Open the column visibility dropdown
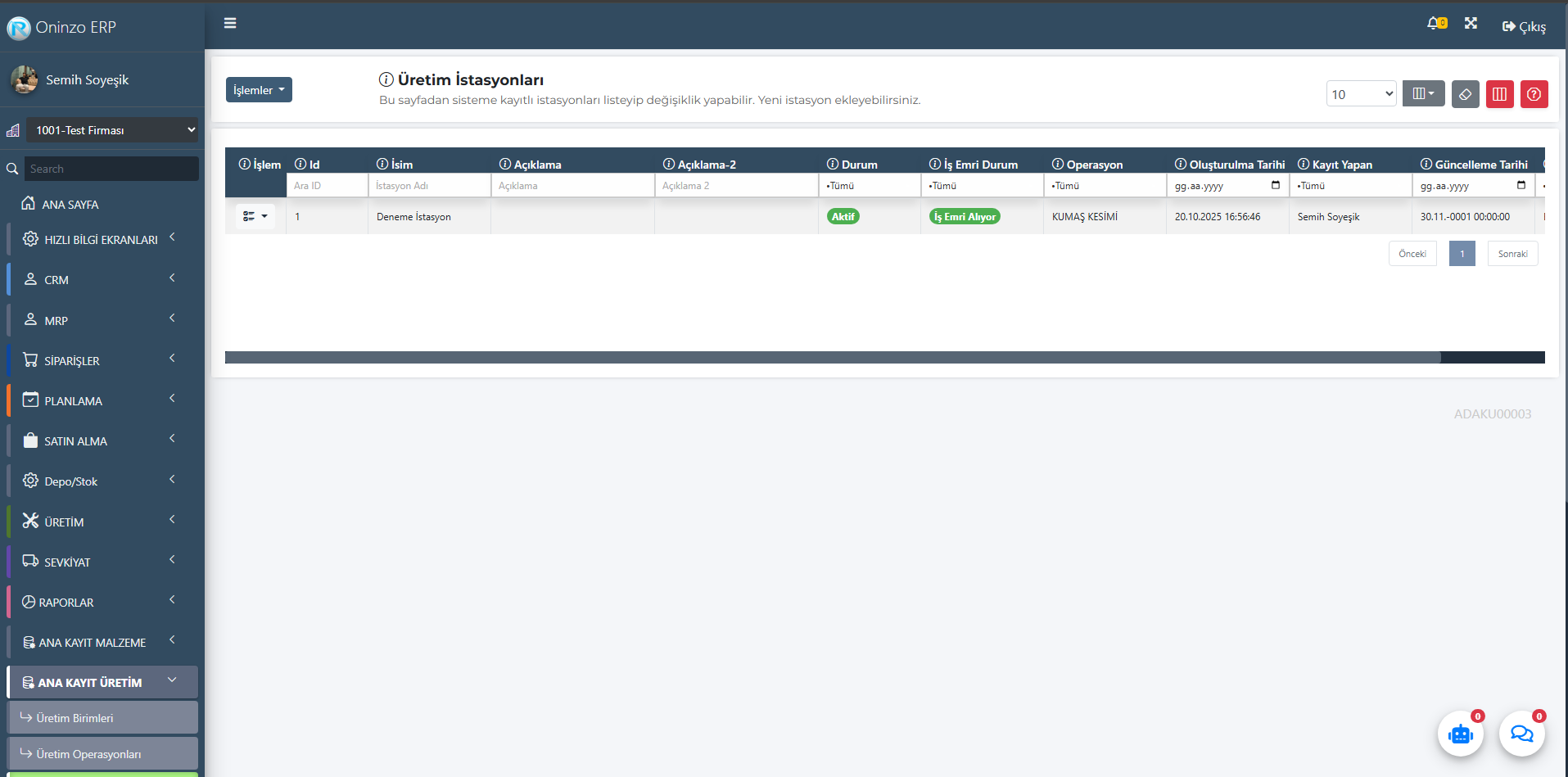This screenshot has height=777, width=1568. pos(1423,94)
